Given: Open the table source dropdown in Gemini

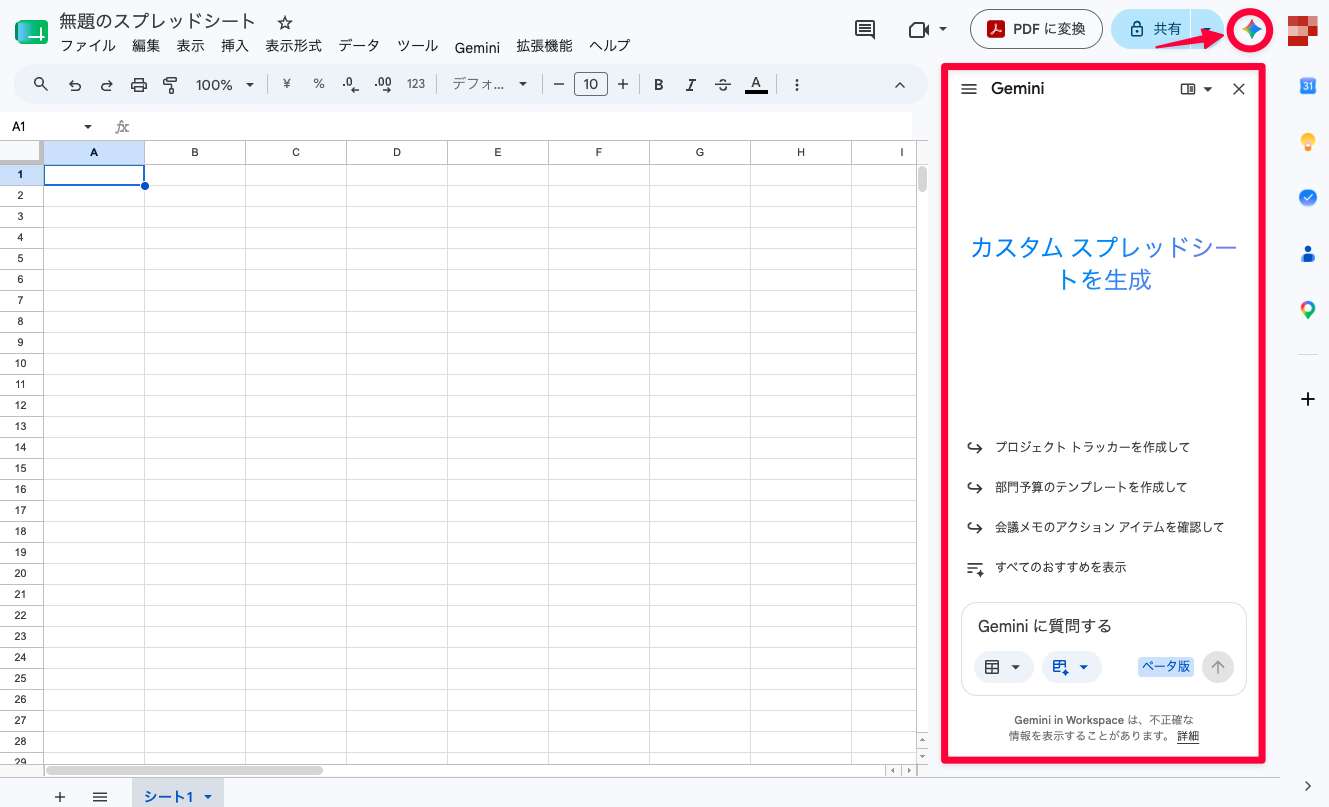Looking at the screenshot, I should (x=1004, y=667).
